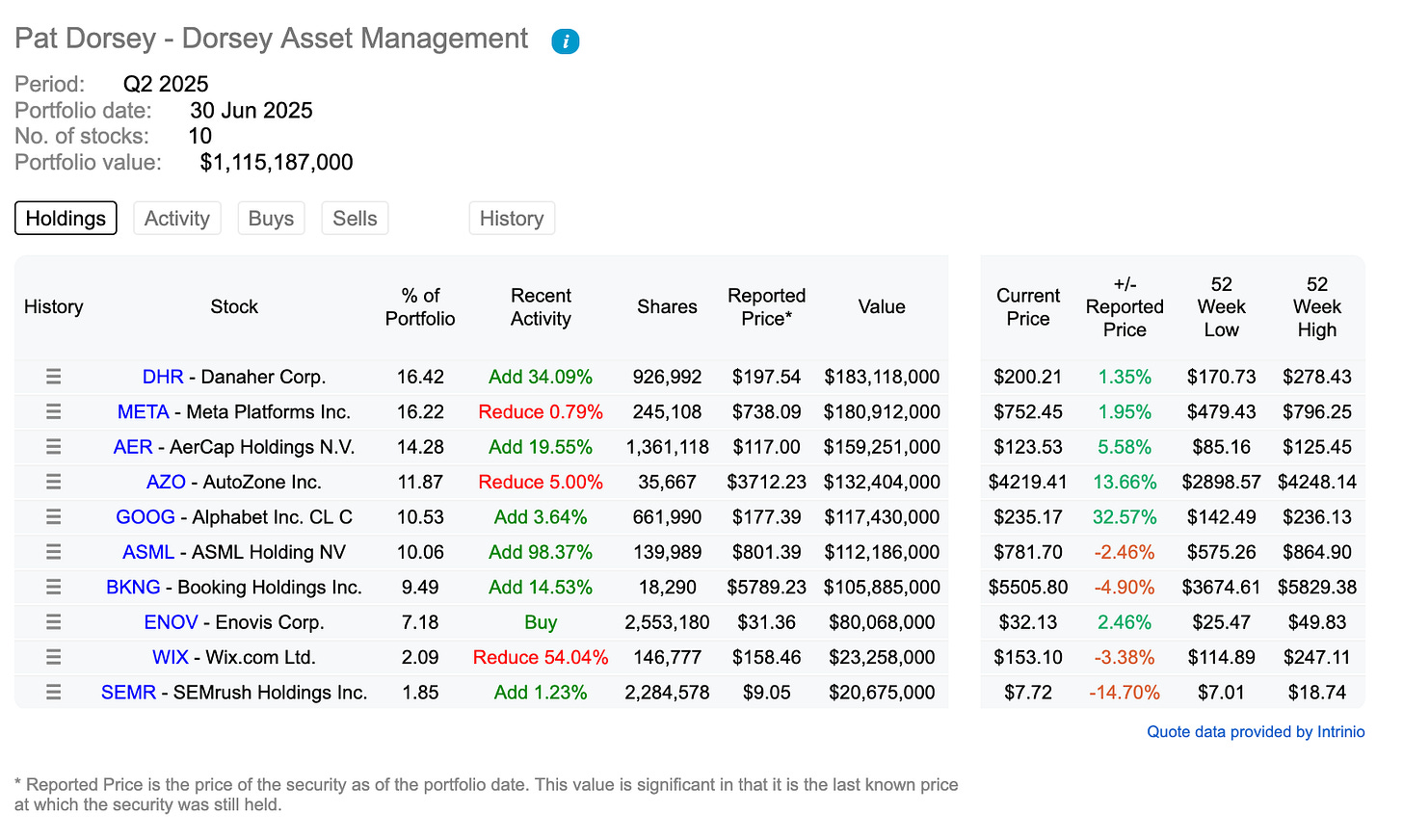
Task: Open AER - AerCap Holdings link
Action: point(234,447)
